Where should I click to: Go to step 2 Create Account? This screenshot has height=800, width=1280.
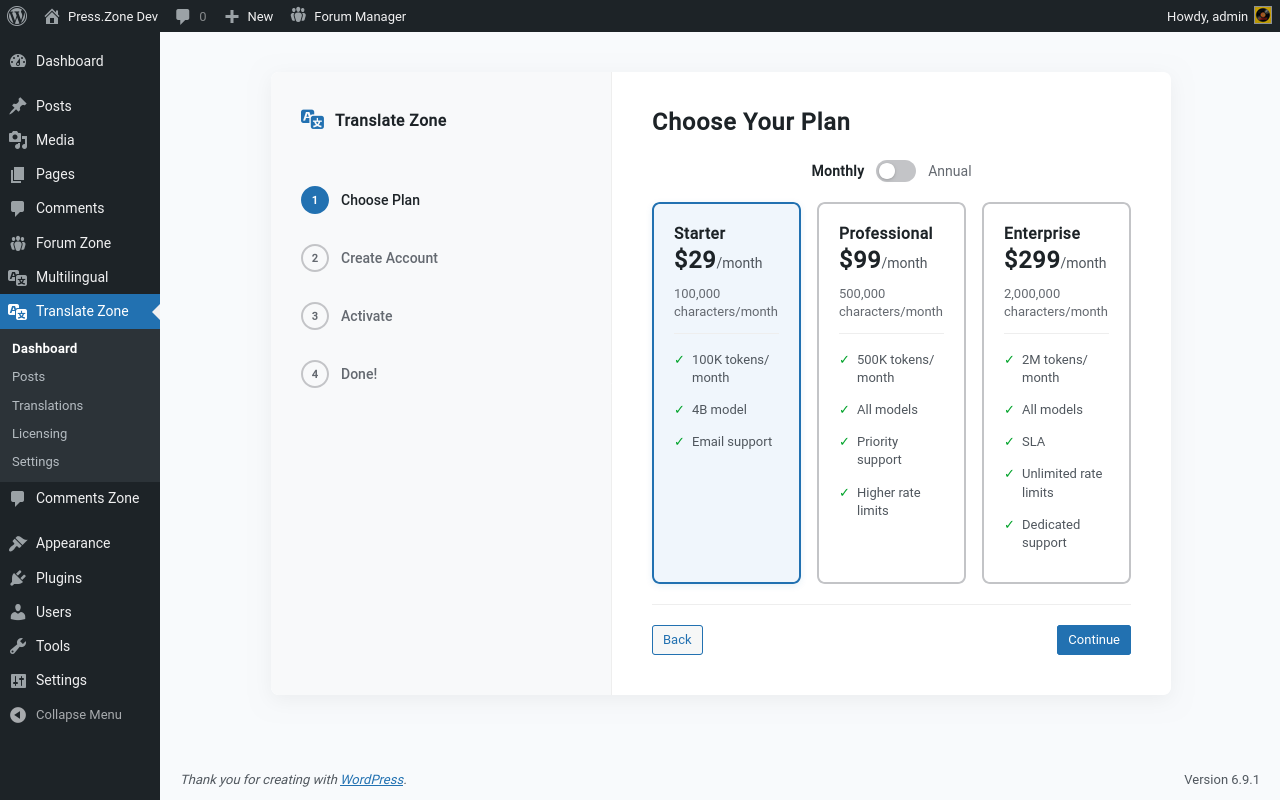[369, 258]
